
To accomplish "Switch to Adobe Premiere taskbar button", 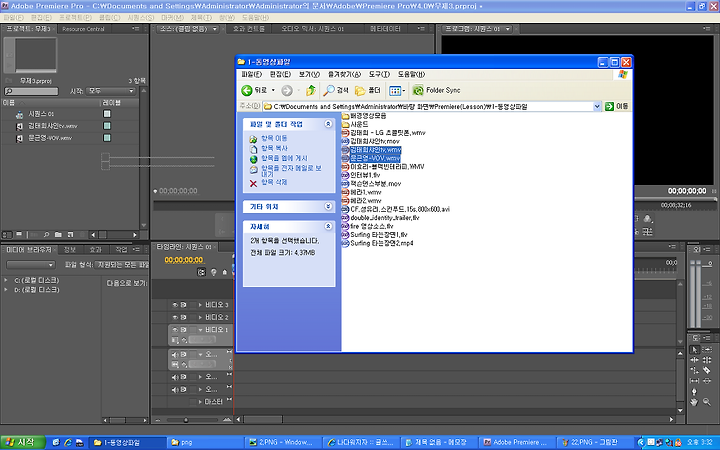I will pyautogui.click(x=516, y=442).
